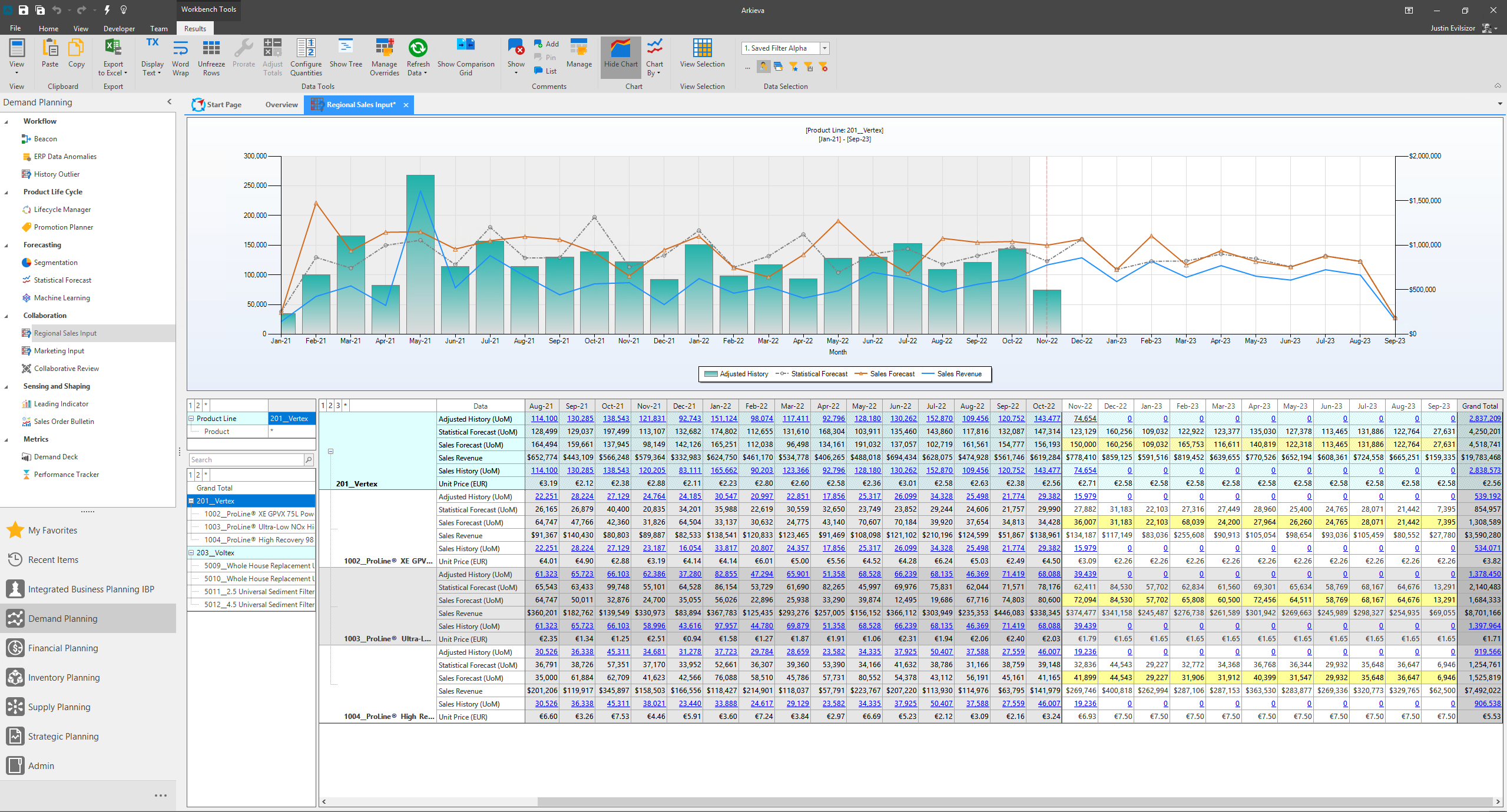The height and width of the screenshot is (812, 1507).
Task: Open the Promotion Planner workflow item
Action: pos(63,227)
